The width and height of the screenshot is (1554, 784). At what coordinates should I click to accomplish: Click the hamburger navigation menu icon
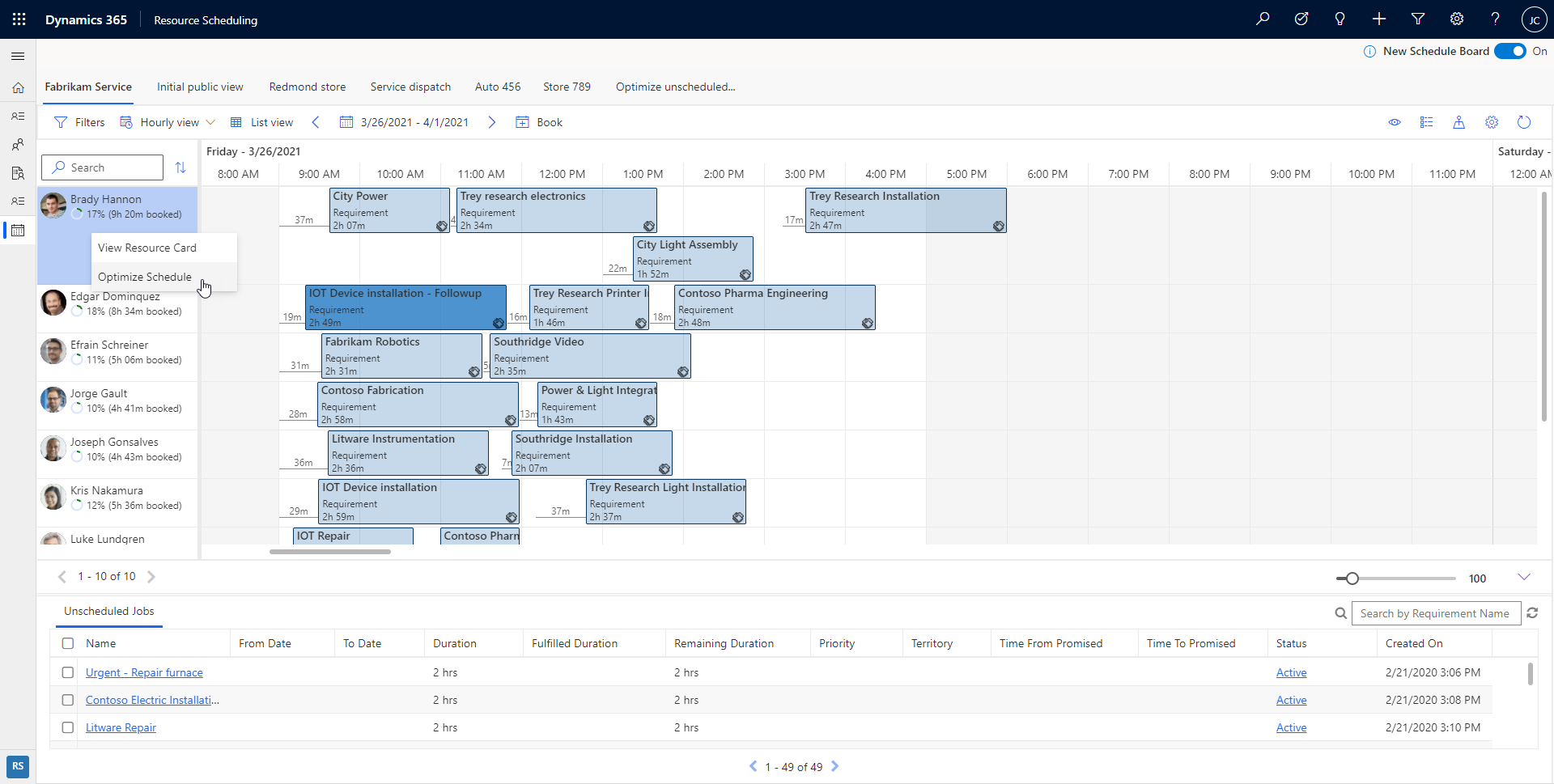click(18, 56)
